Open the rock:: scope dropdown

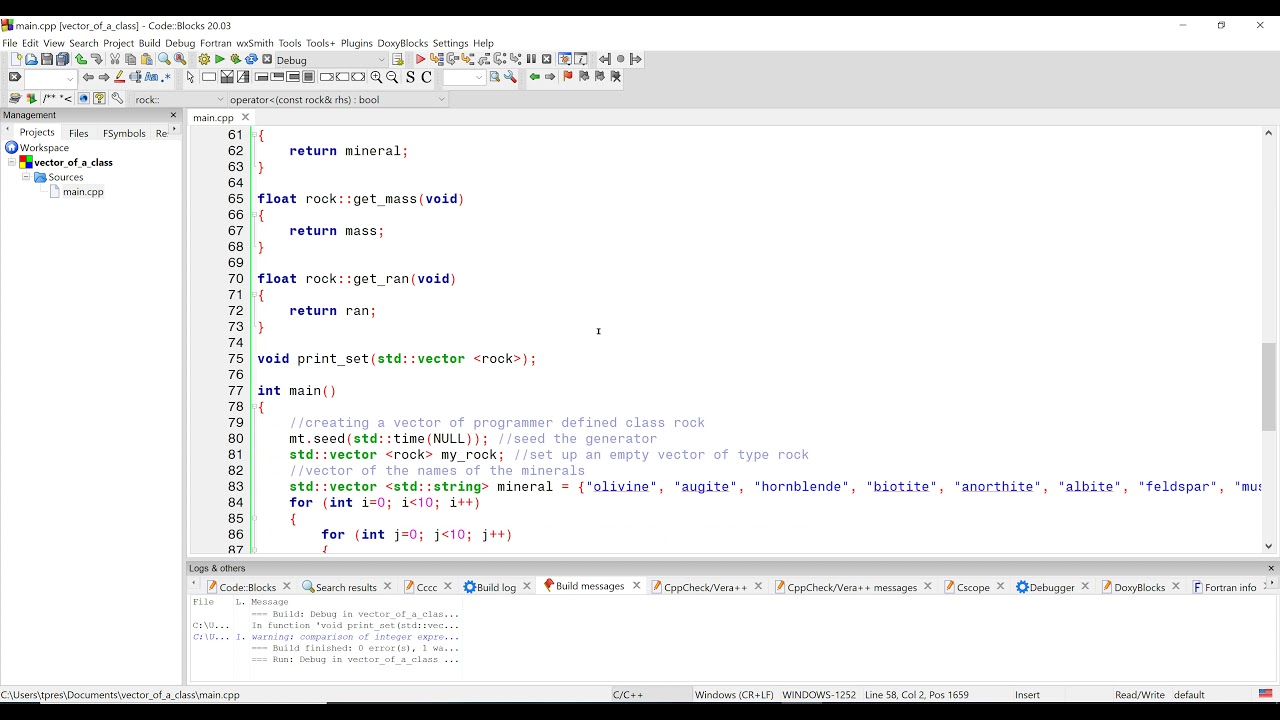tap(220, 99)
